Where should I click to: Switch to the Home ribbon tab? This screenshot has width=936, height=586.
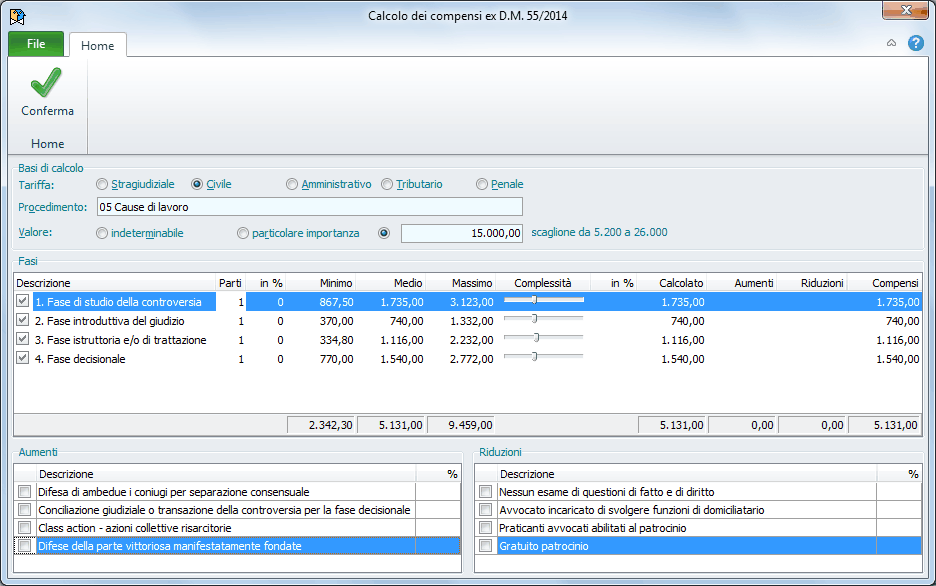[x=97, y=45]
